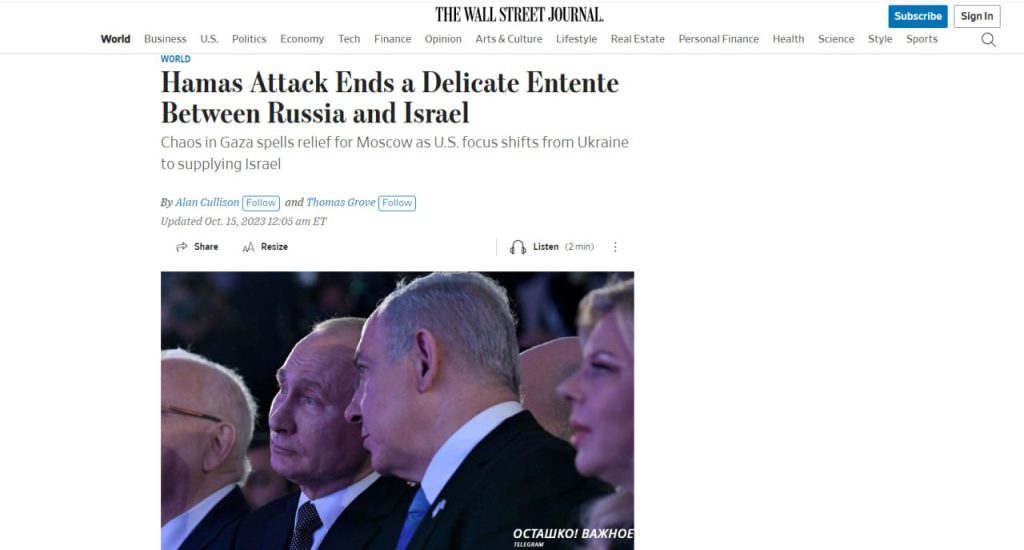Follow author Alan Cullison
This screenshot has width=1024, height=550.
point(261,203)
